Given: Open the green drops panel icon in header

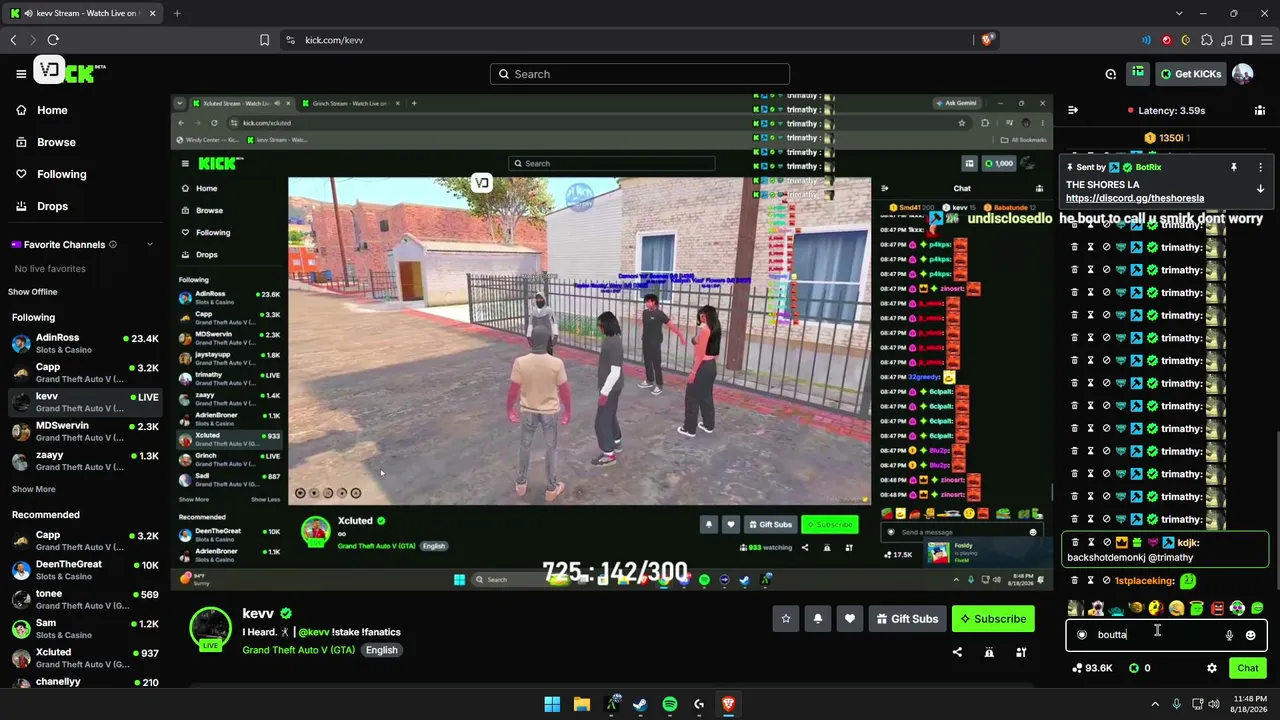Looking at the screenshot, I should tap(1138, 73).
